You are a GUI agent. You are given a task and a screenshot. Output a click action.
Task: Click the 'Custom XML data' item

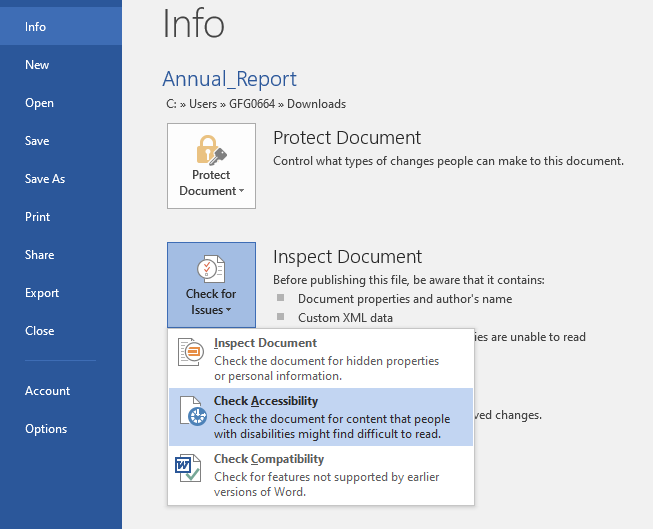point(345,318)
